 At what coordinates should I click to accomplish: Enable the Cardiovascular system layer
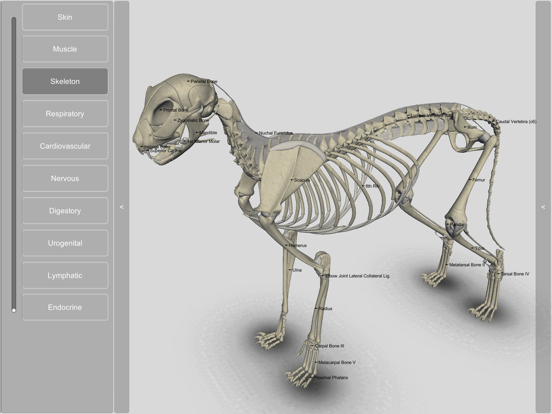click(x=65, y=146)
